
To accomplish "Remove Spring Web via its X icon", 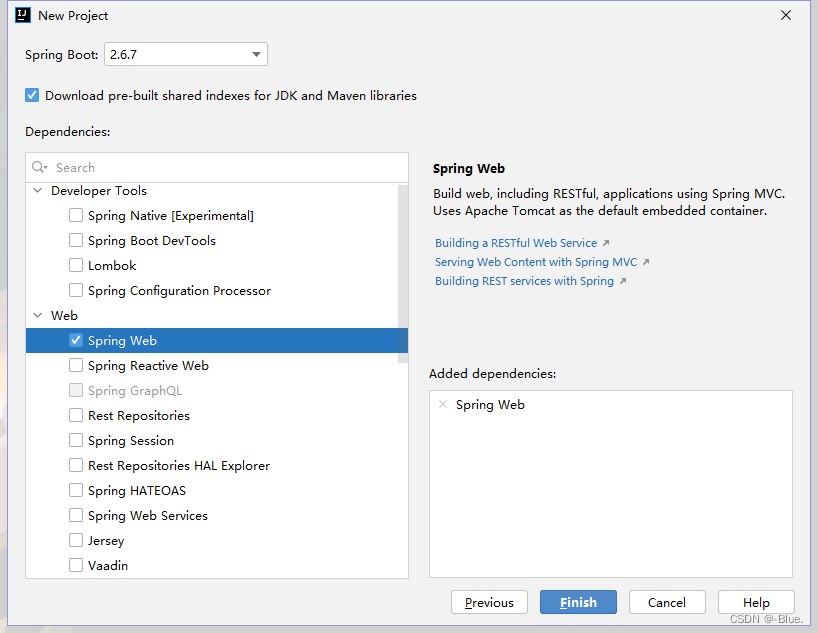I will (x=443, y=404).
